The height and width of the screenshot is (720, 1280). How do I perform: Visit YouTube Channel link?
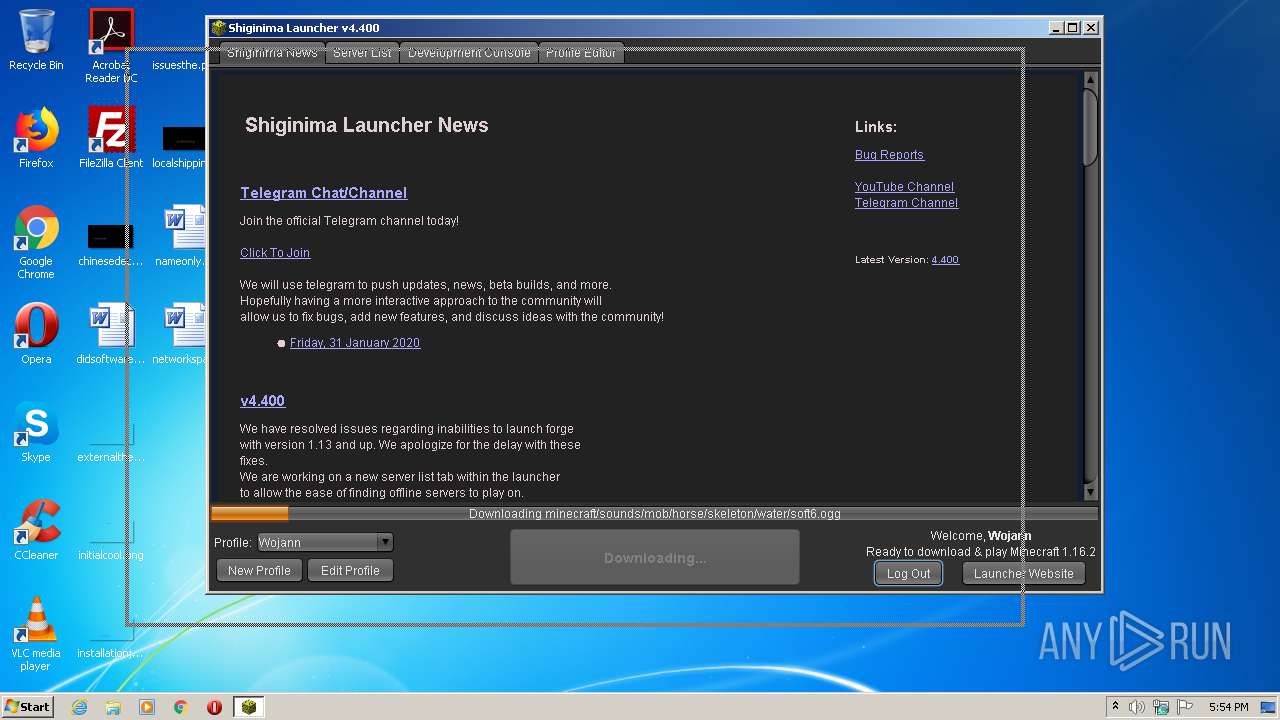(x=904, y=187)
